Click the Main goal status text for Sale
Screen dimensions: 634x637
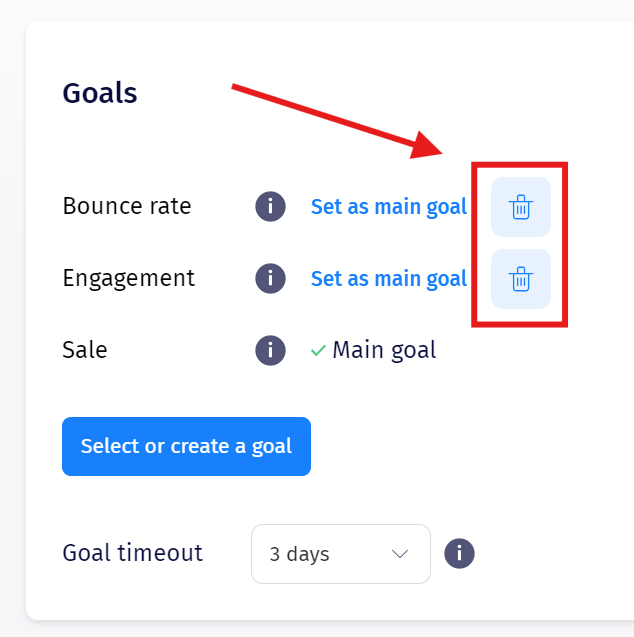pyautogui.click(x=384, y=350)
